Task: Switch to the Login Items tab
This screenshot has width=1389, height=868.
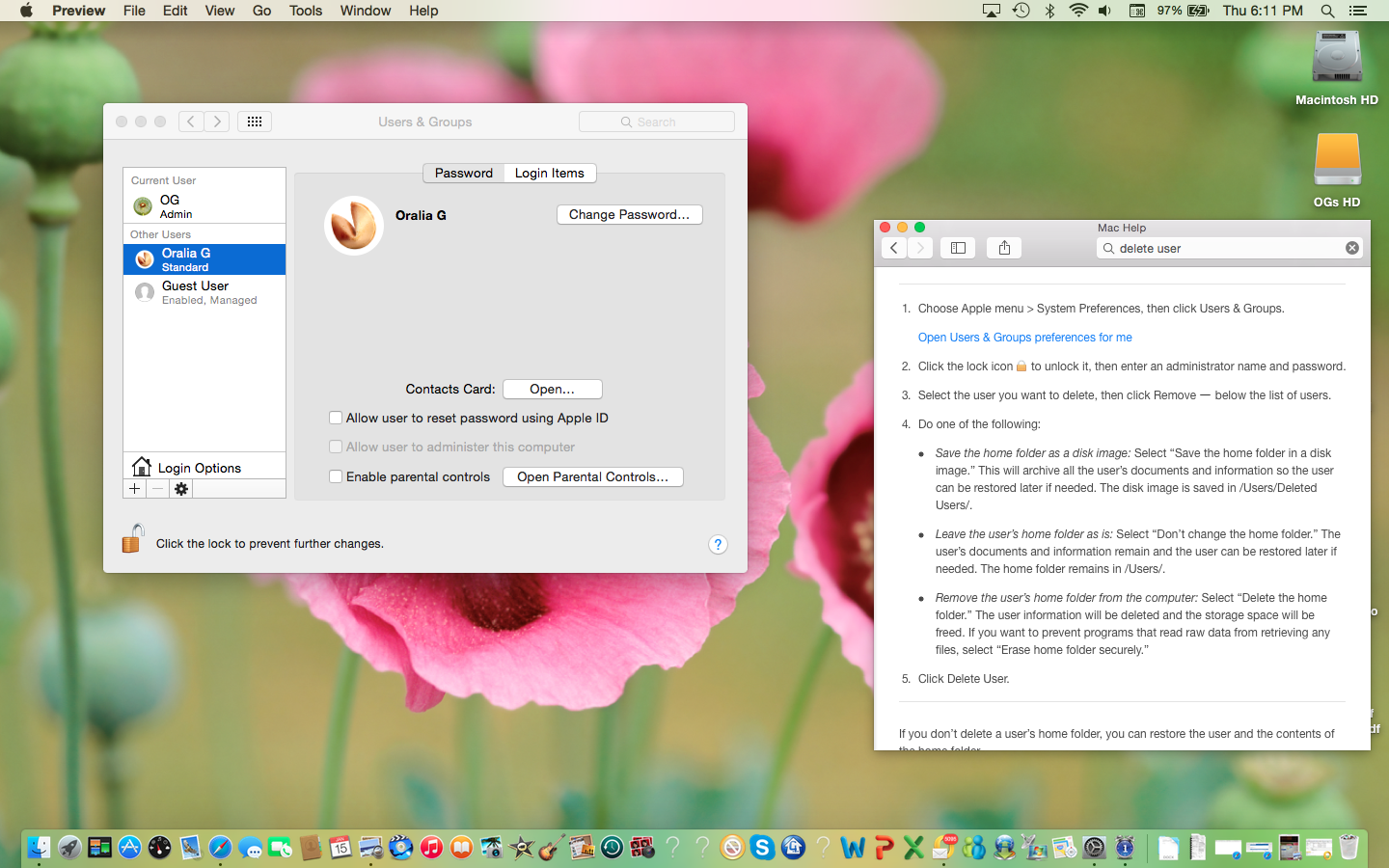Action: [x=550, y=173]
